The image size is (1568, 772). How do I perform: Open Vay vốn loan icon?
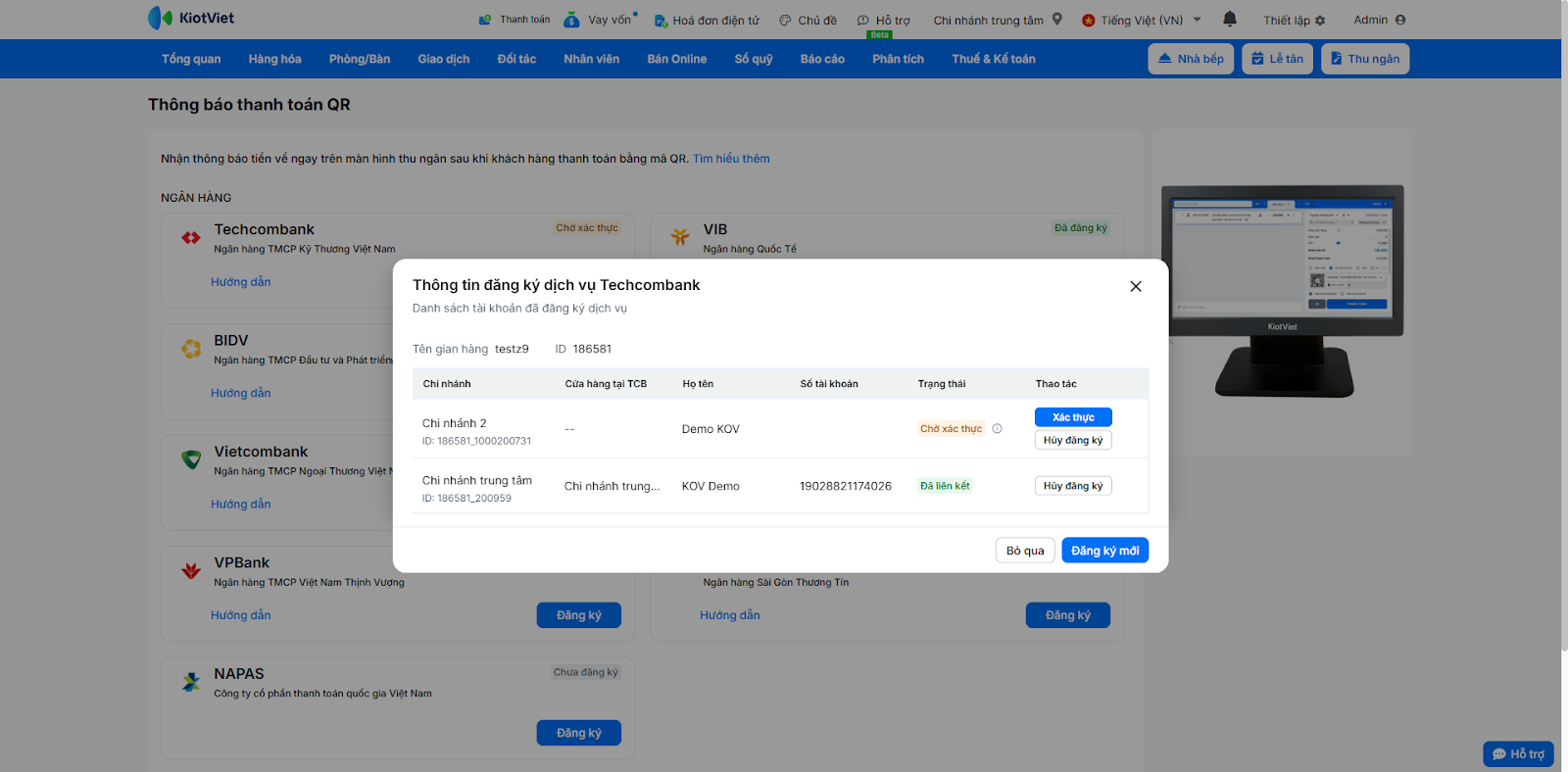pos(571,20)
